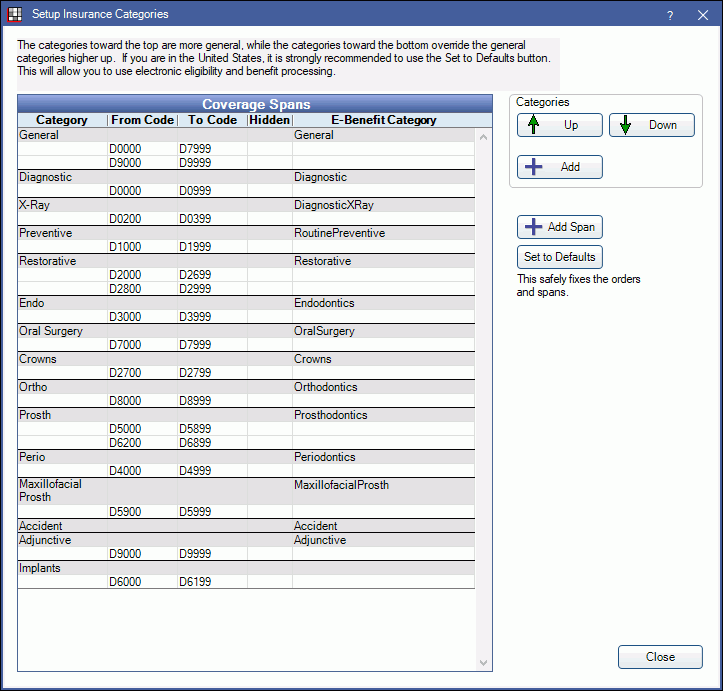This screenshot has height=691, width=723.
Task: Select the Endo category row
Action: click(x=246, y=303)
